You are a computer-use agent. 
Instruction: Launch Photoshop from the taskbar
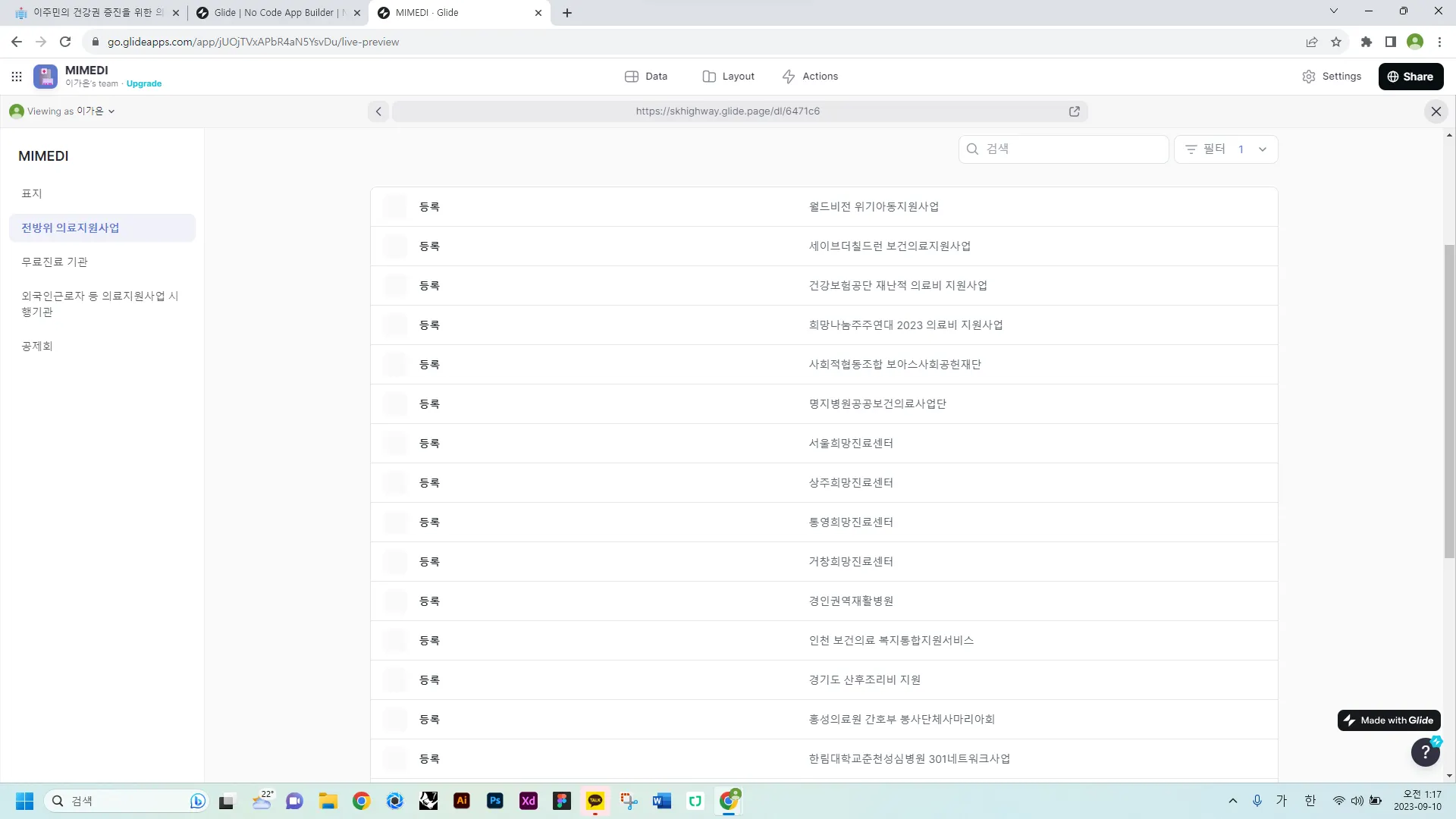click(x=495, y=801)
